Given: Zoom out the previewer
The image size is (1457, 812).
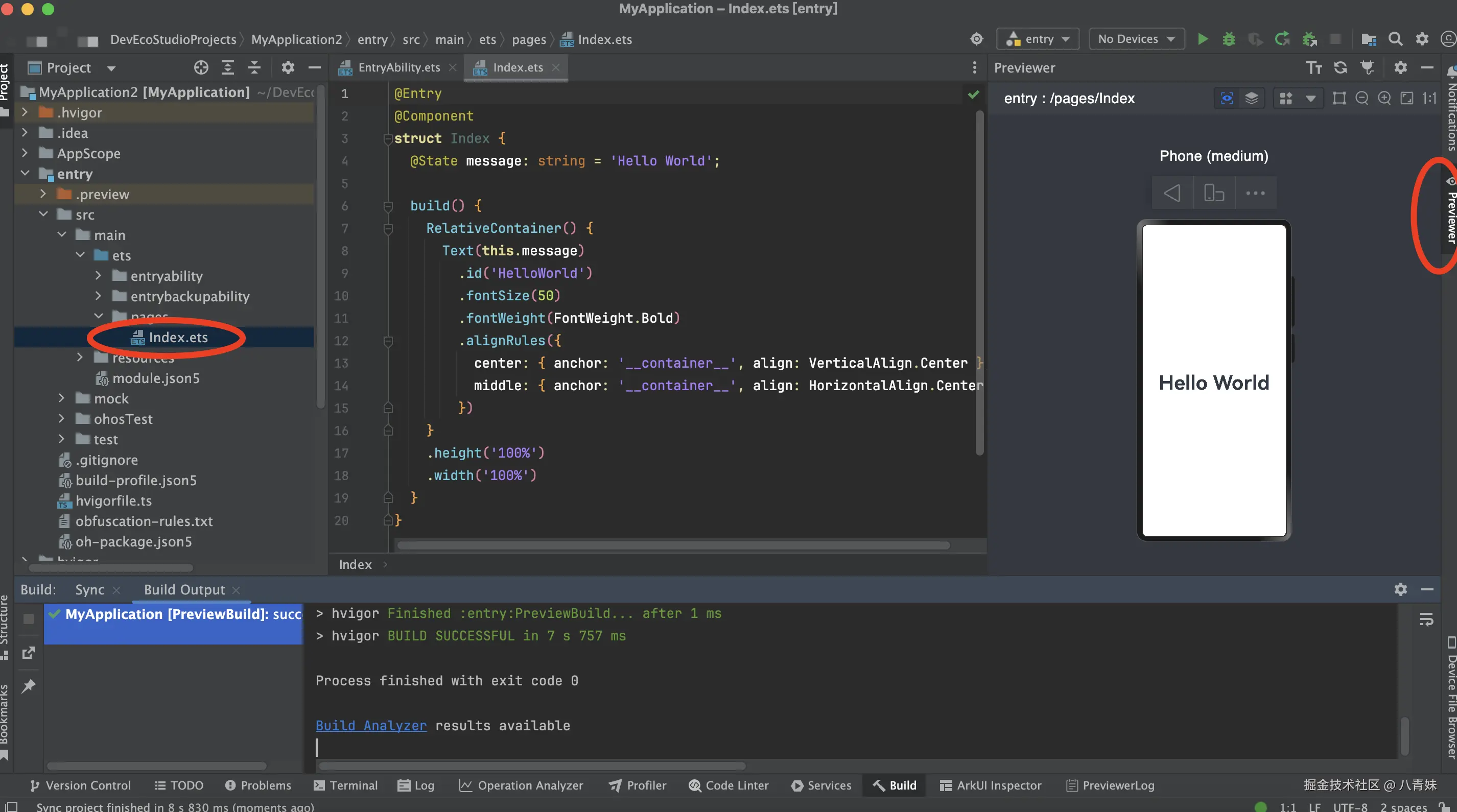Looking at the screenshot, I should click(x=1362, y=99).
